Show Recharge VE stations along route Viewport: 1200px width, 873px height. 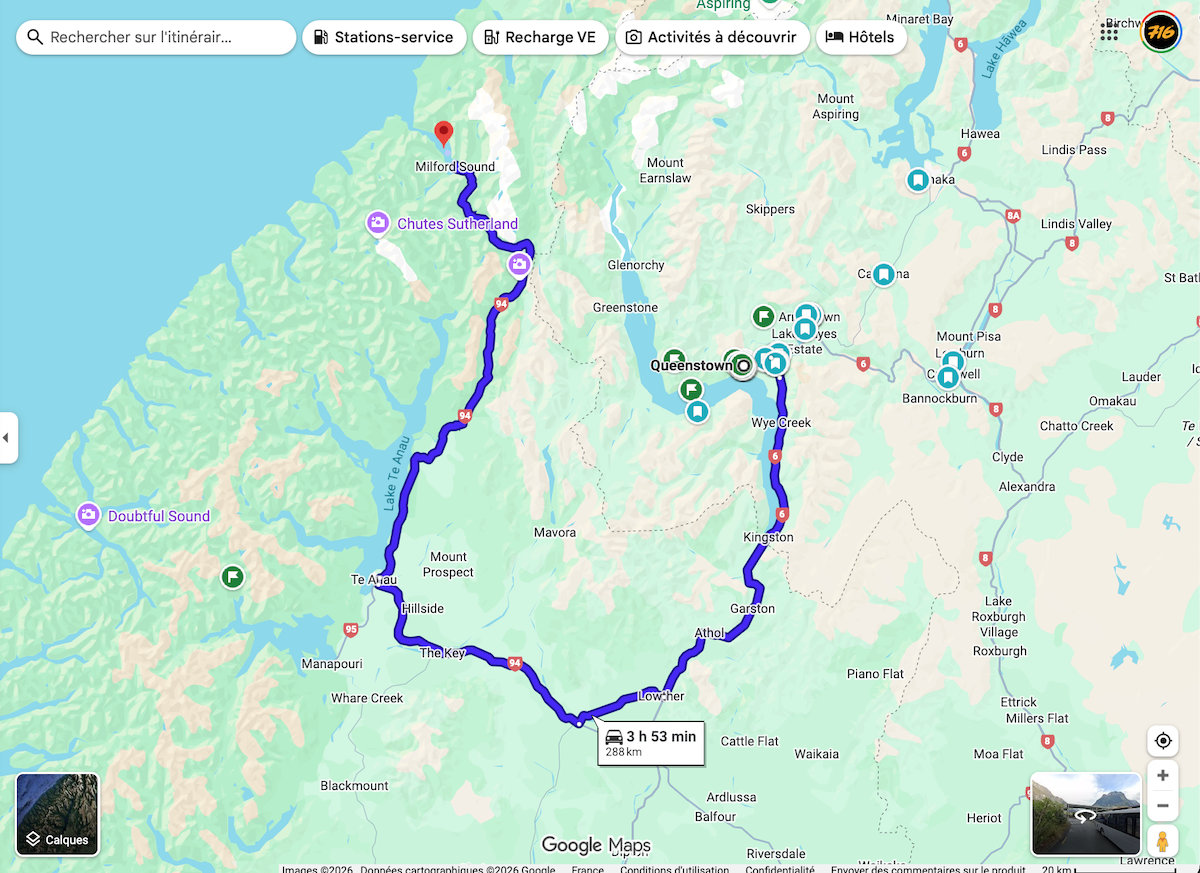click(540, 37)
